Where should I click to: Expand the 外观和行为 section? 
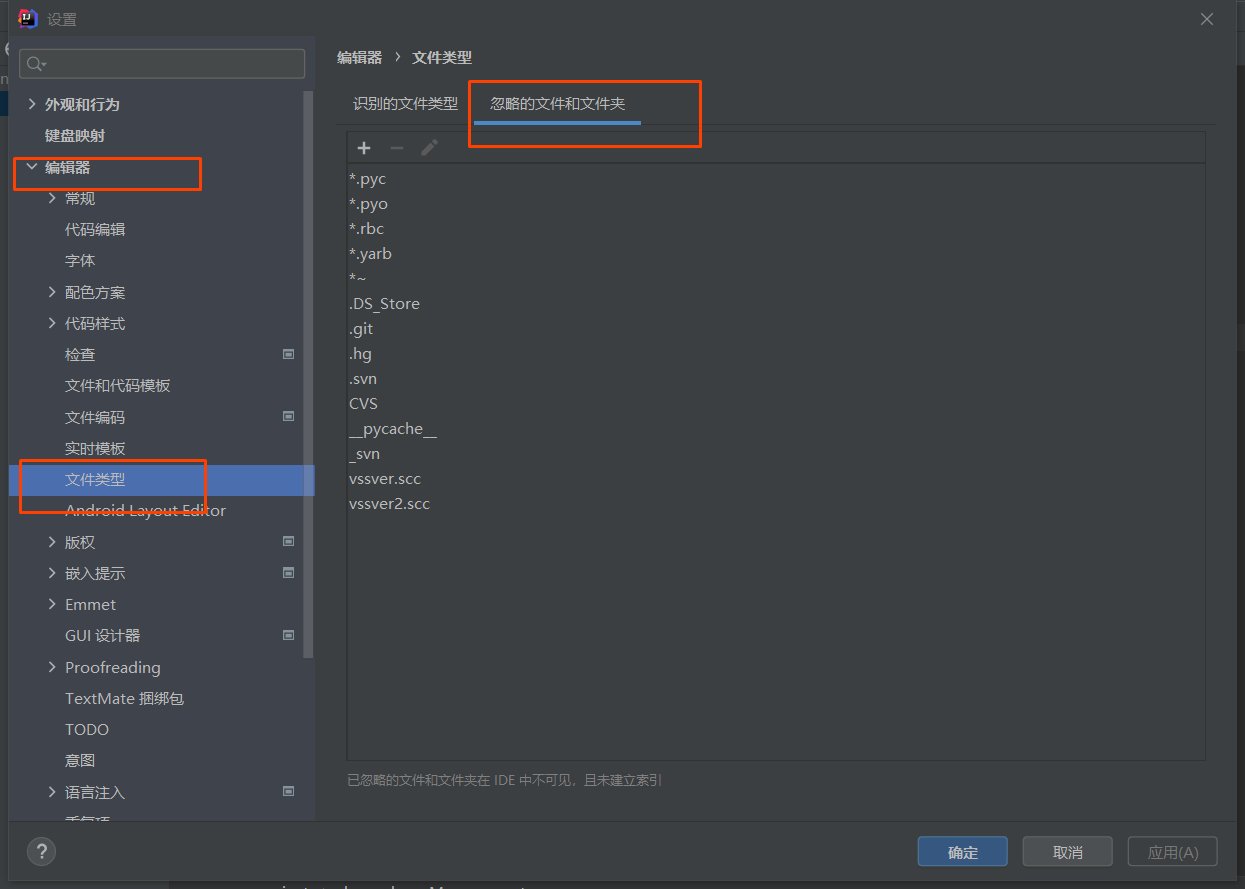[x=32, y=104]
